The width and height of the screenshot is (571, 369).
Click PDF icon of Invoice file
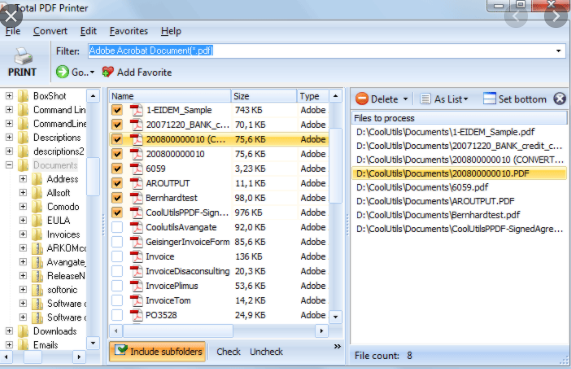coord(137,256)
